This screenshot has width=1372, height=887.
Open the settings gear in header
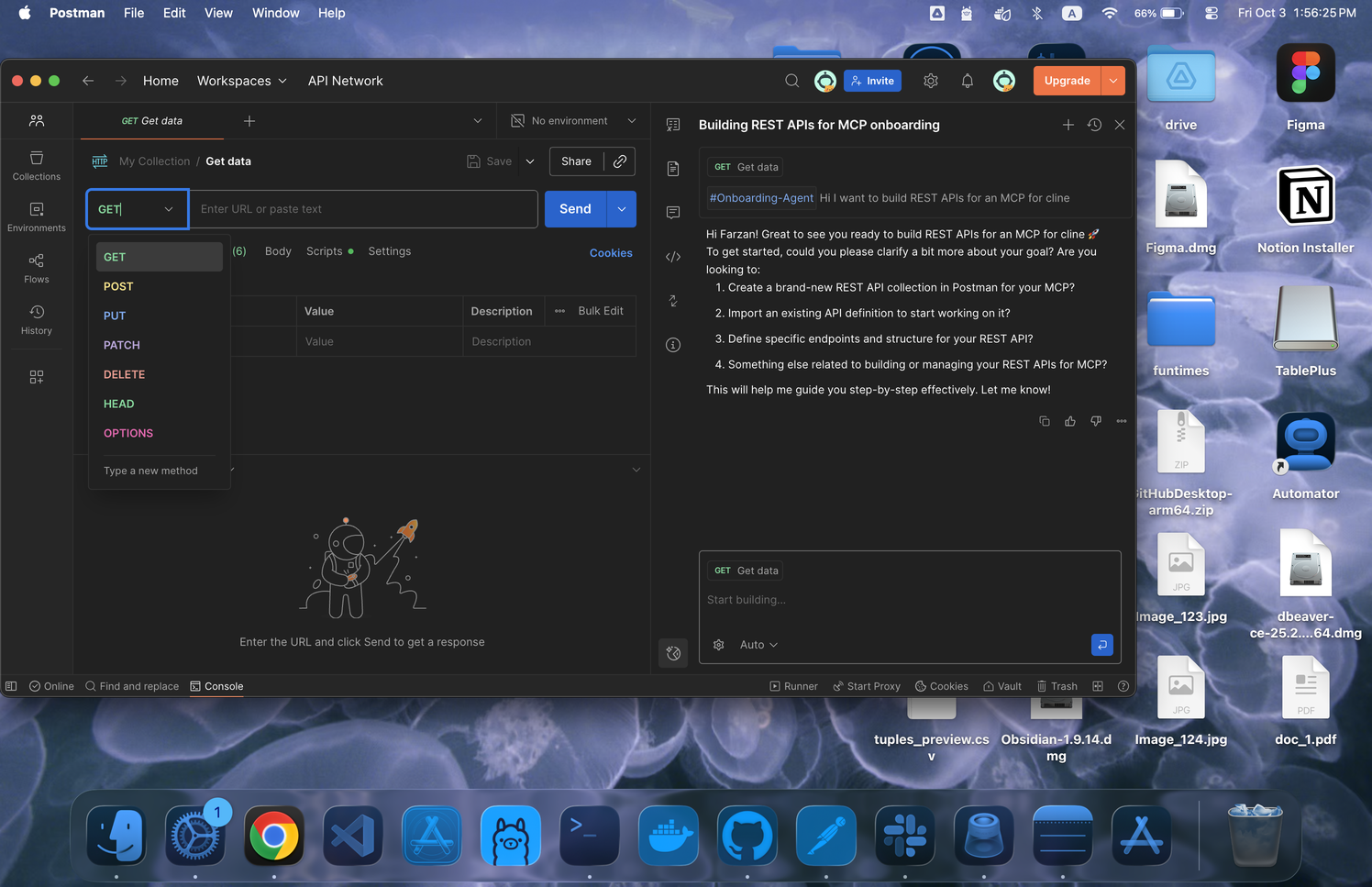coord(931,81)
